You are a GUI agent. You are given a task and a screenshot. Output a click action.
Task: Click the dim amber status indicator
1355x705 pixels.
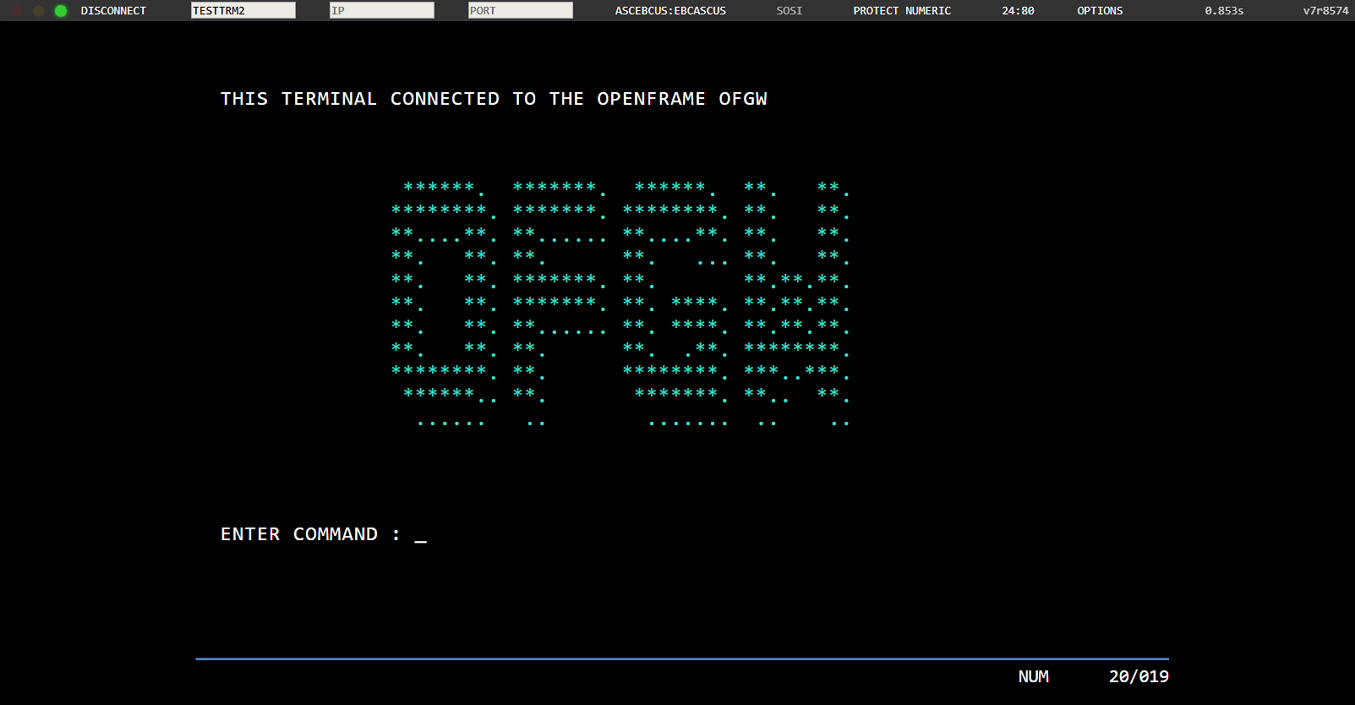(39, 11)
